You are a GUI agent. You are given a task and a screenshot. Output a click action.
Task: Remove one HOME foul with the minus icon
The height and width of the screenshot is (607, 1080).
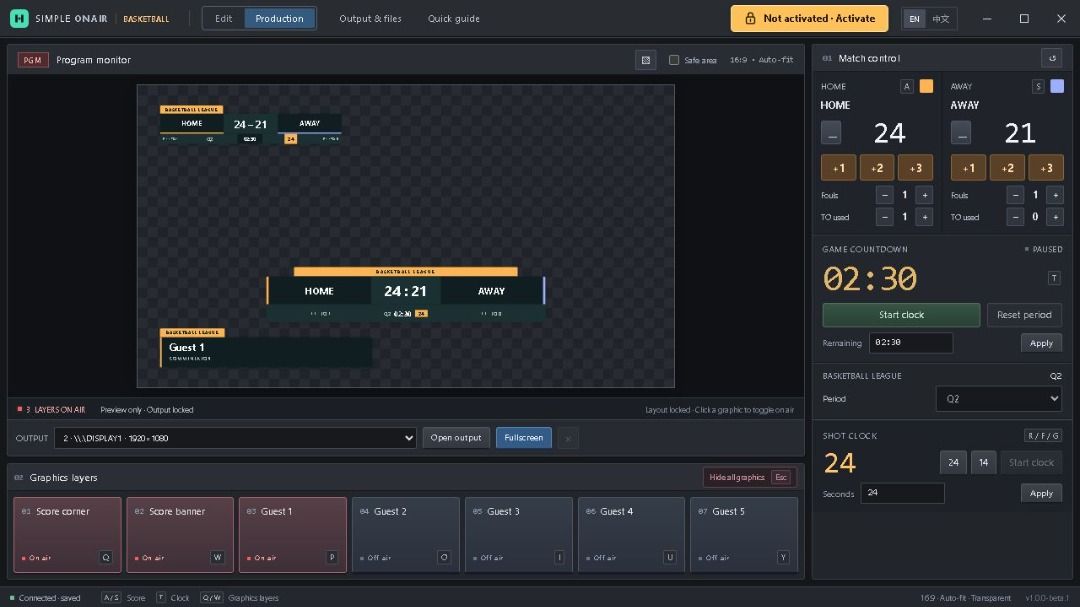click(884, 195)
